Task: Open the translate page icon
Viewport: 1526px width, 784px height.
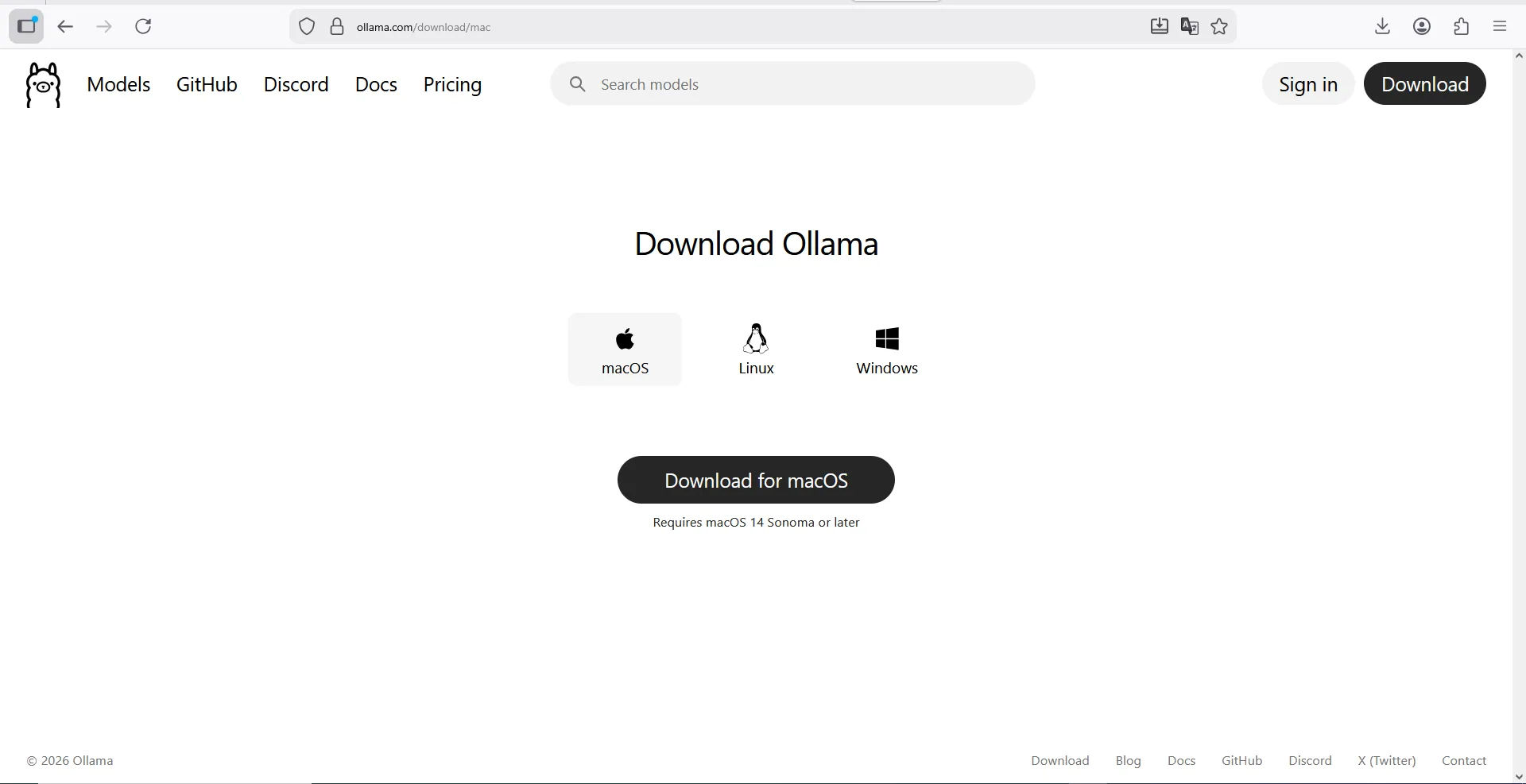Action: click(1189, 27)
